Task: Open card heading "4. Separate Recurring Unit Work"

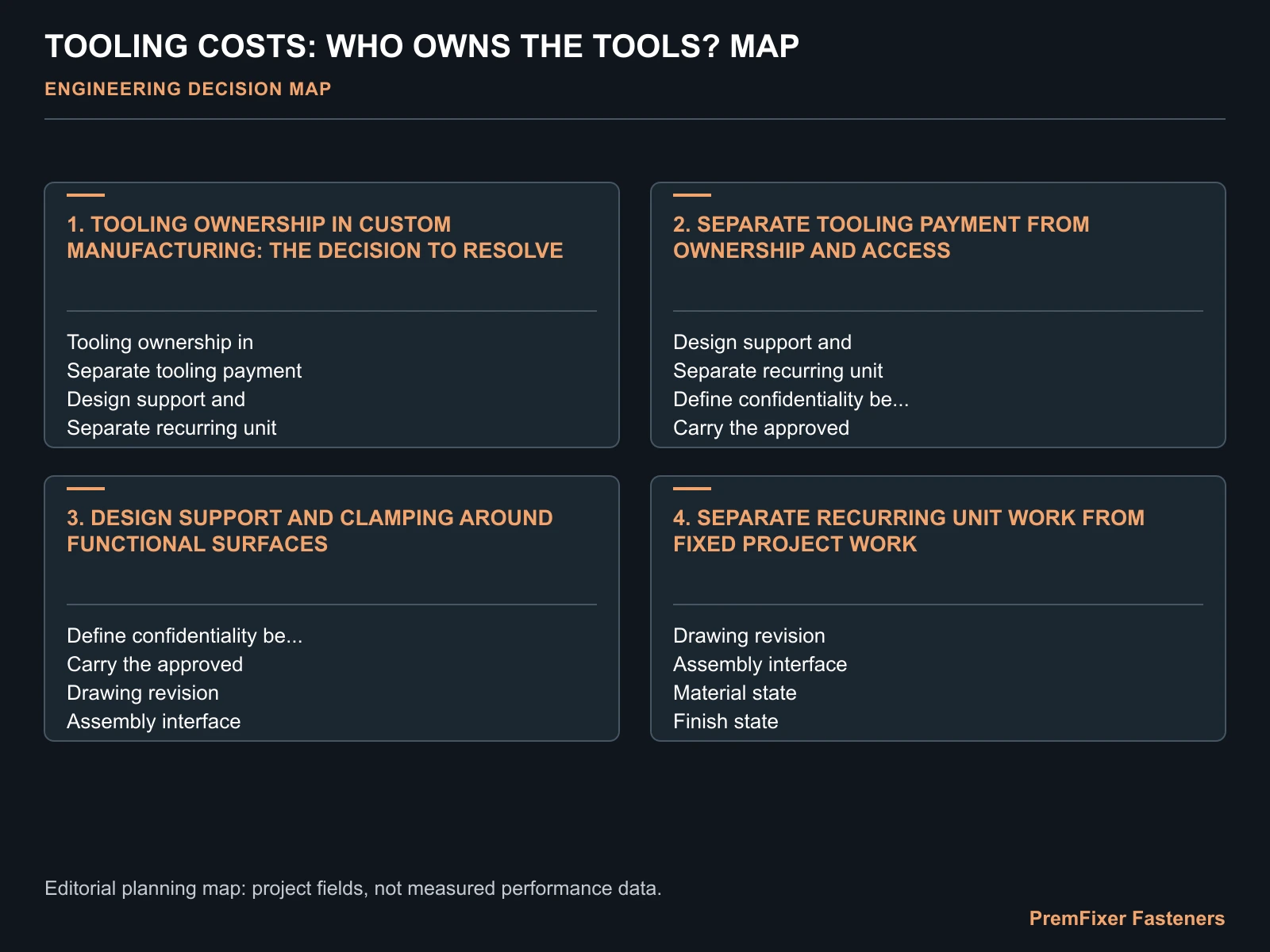Action: tap(909, 531)
